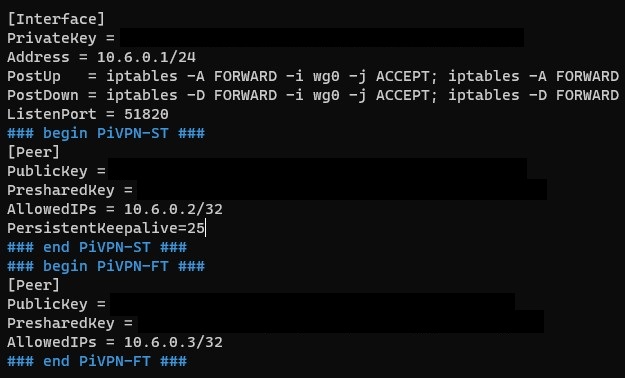Click the first [Peer] section header
Screen dimensions: 625x378
coord(33,152)
